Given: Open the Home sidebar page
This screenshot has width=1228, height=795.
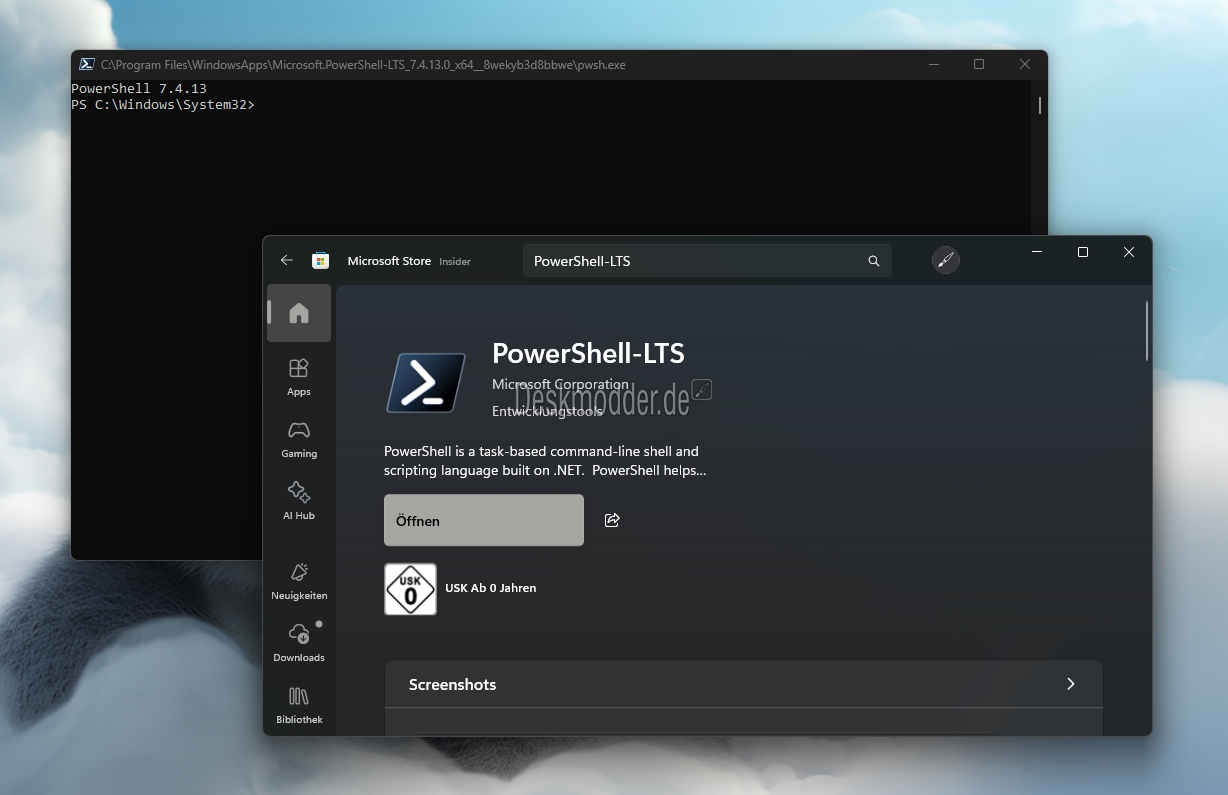Looking at the screenshot, I should point(299,313).
